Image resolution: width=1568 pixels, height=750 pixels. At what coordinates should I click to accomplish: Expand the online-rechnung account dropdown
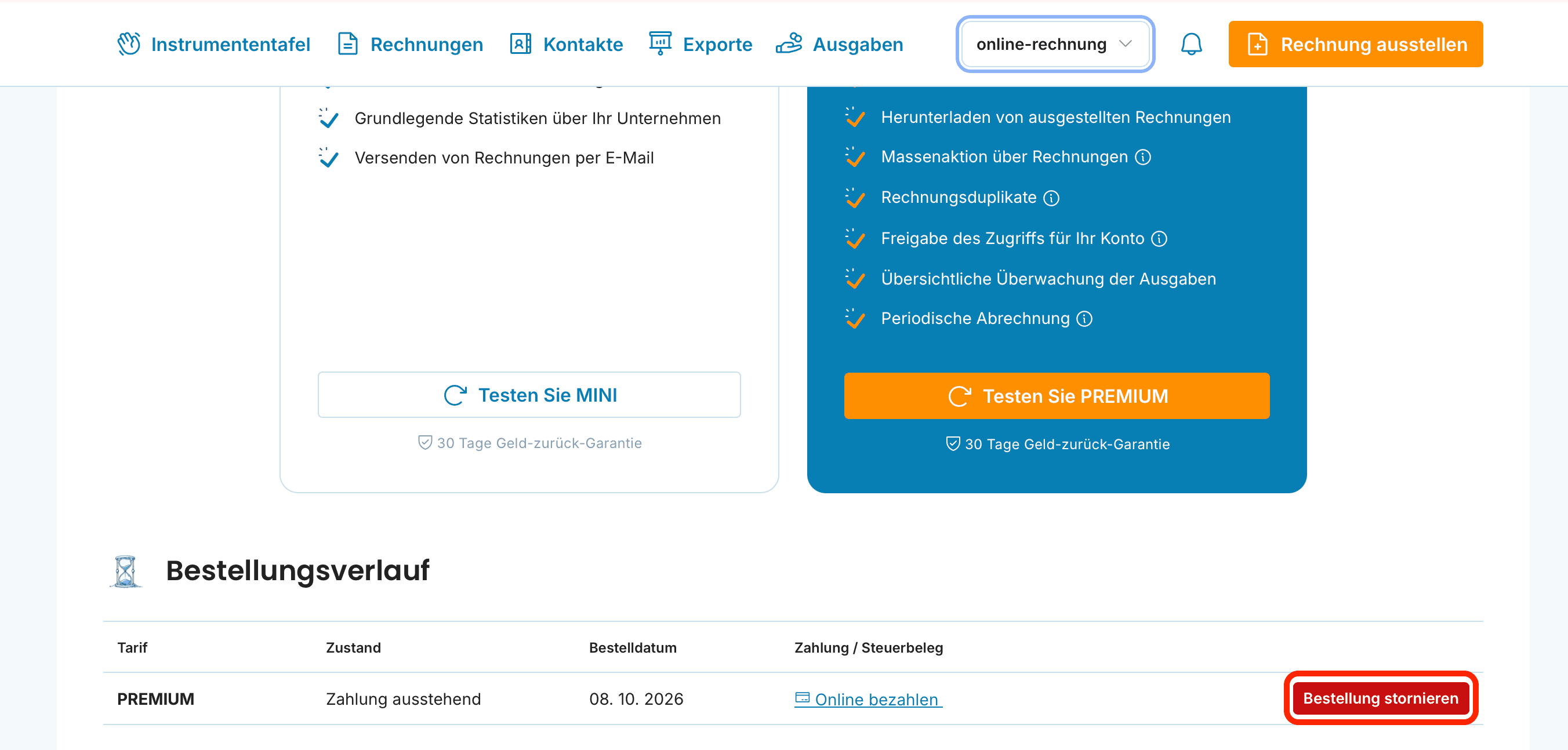(1055, 44)
